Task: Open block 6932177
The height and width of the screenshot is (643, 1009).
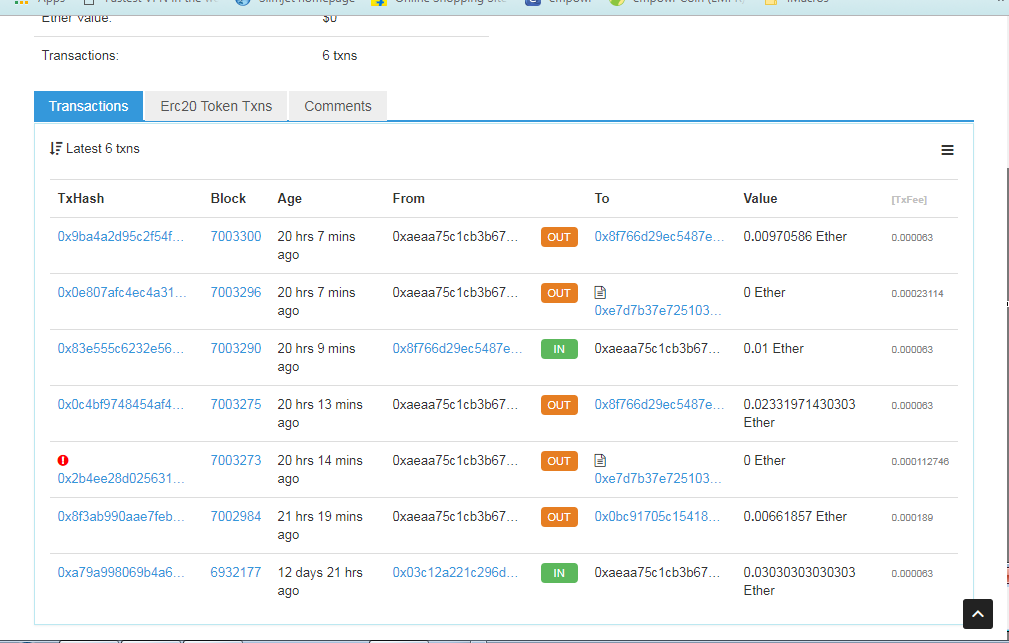Action: click(x=236, y=572)
